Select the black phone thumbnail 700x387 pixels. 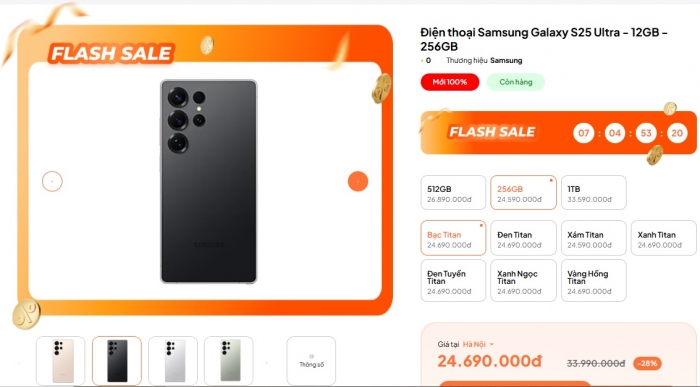coord(117,360)
